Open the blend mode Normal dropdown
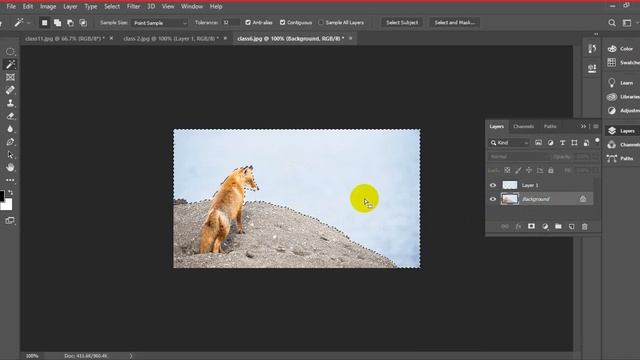This screenshot has height=360, width=640. pyautogui.click(x=518, y=157)
